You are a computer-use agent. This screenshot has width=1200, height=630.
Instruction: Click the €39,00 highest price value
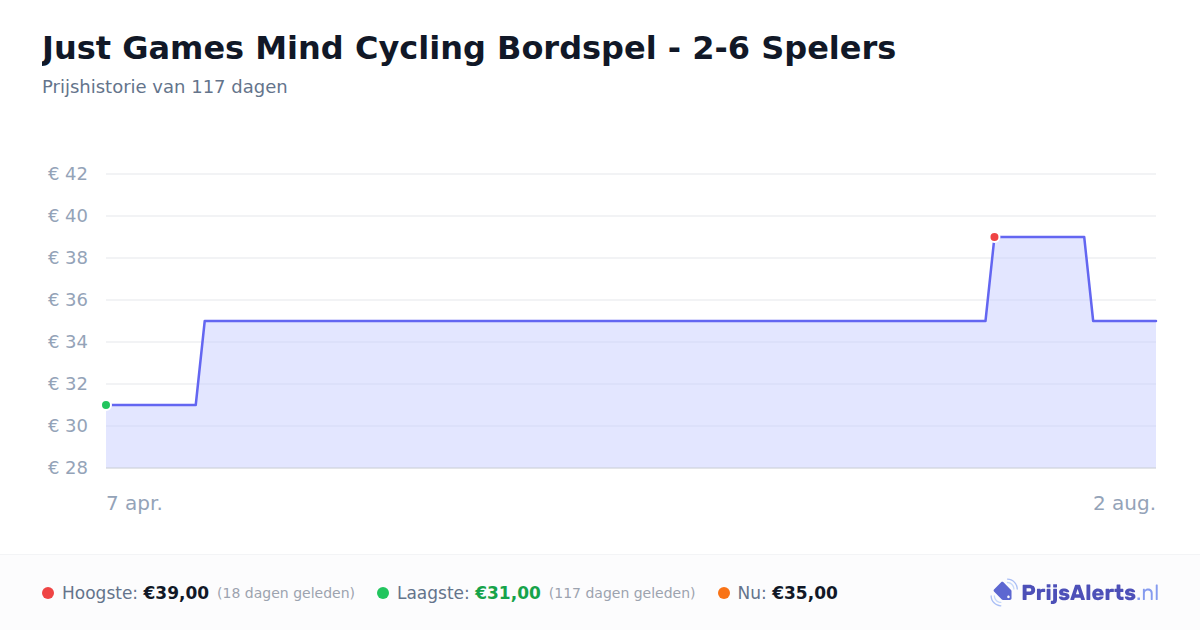pos(176,593)
